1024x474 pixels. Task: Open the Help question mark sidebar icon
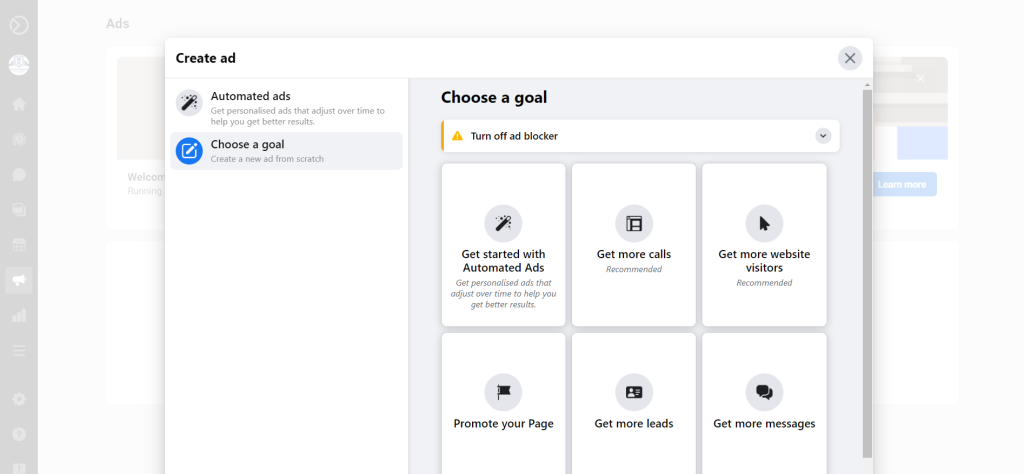click(18, 435)
